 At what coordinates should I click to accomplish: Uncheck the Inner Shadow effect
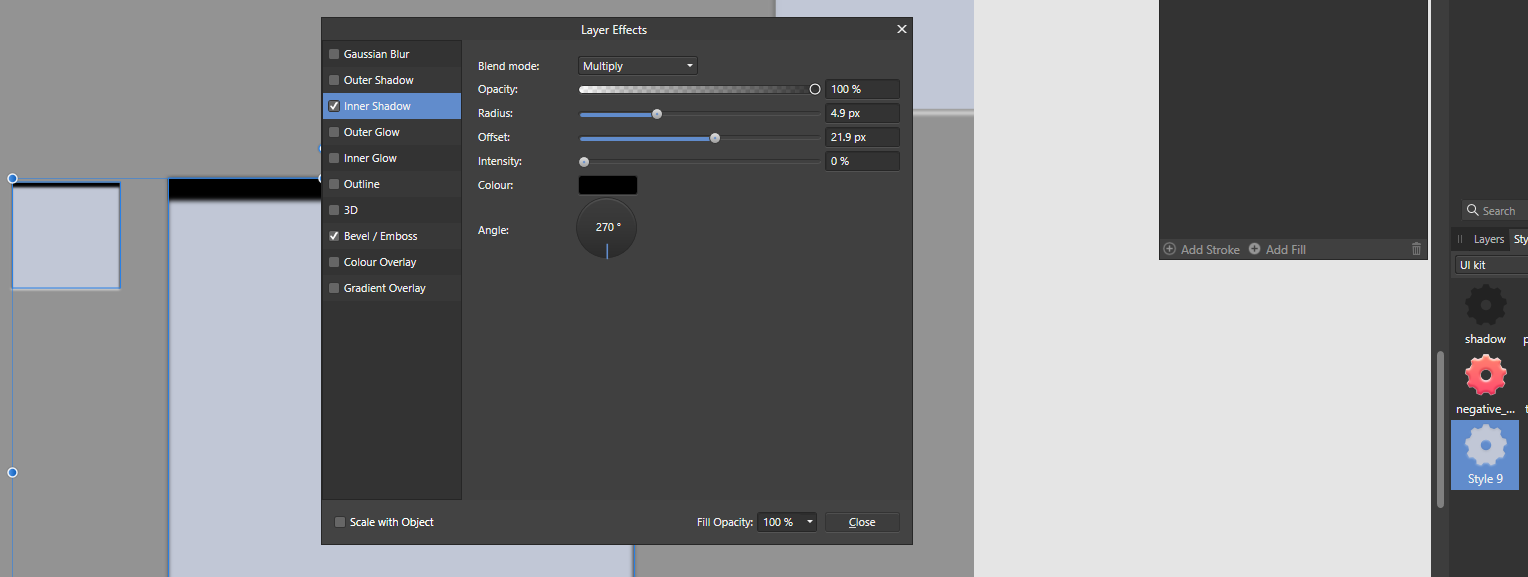[x=334, y=106]
